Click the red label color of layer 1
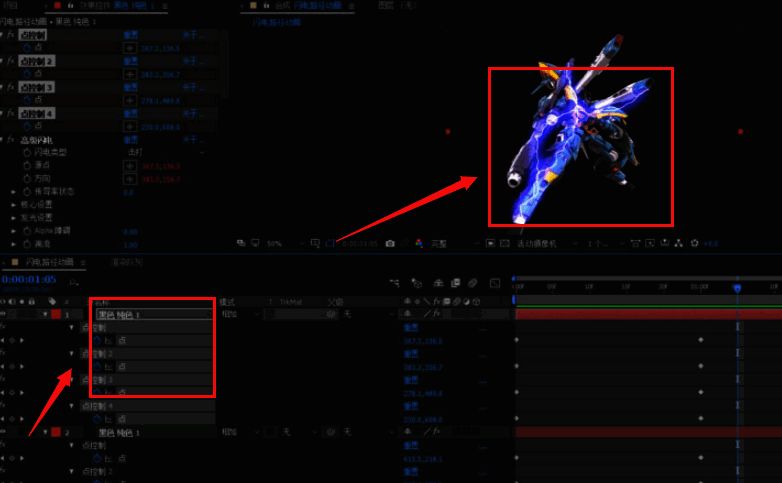 (x=56, y=314)
